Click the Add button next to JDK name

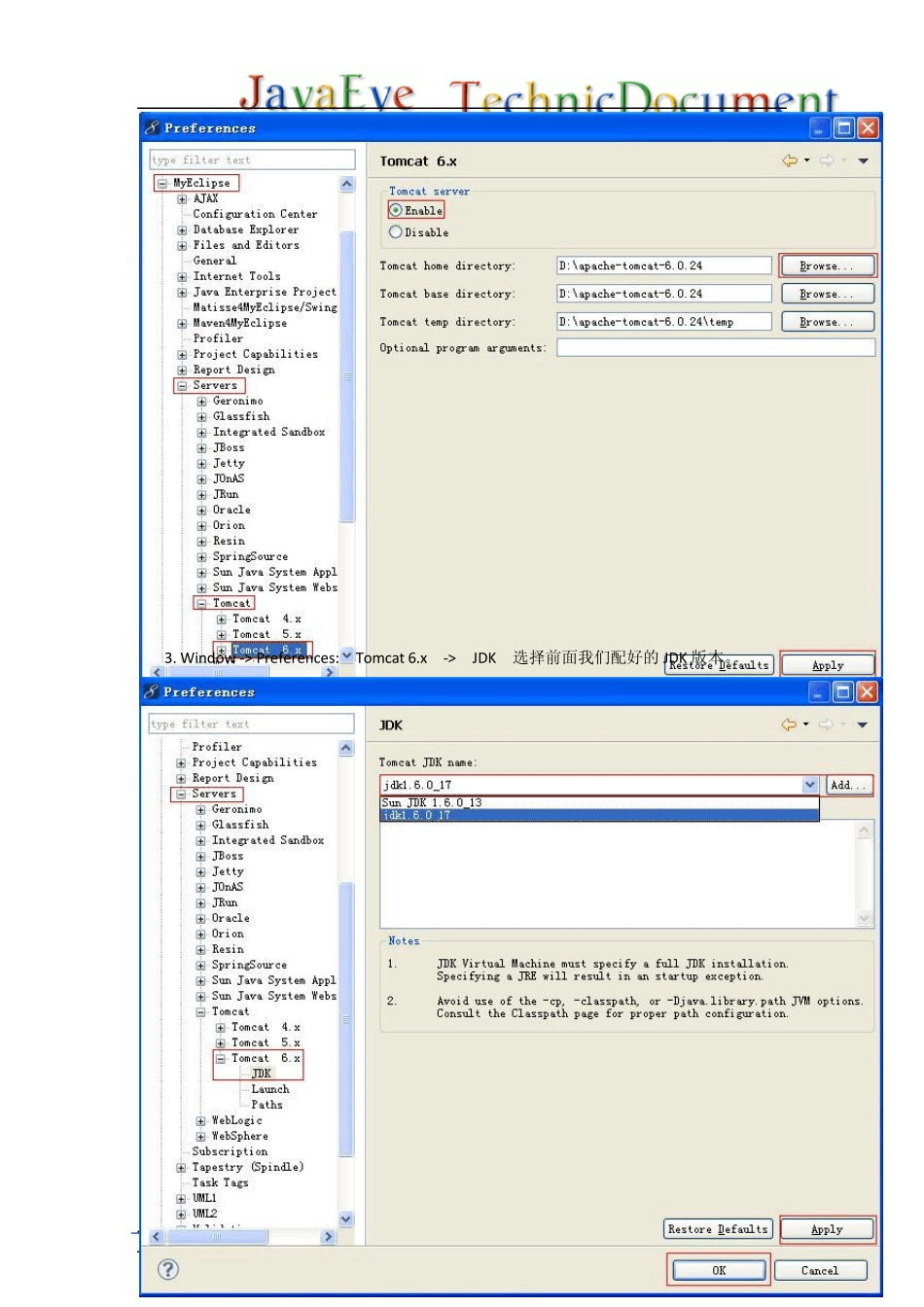(847, 785)
